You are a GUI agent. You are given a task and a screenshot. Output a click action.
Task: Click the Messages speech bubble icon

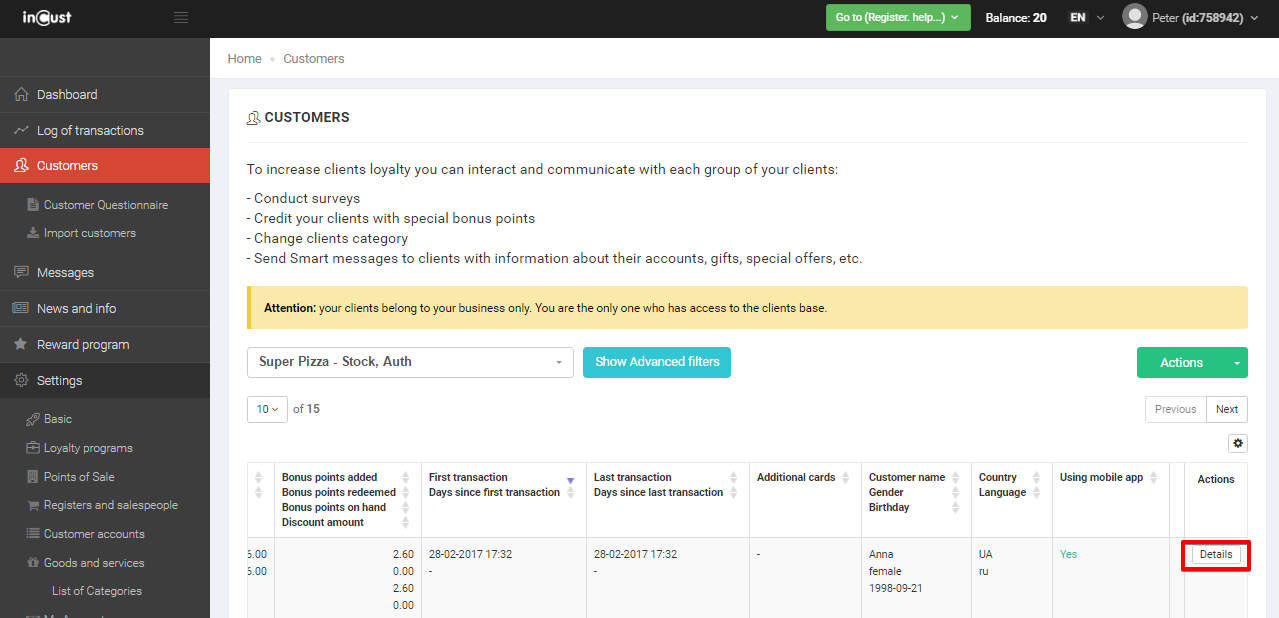21,273
